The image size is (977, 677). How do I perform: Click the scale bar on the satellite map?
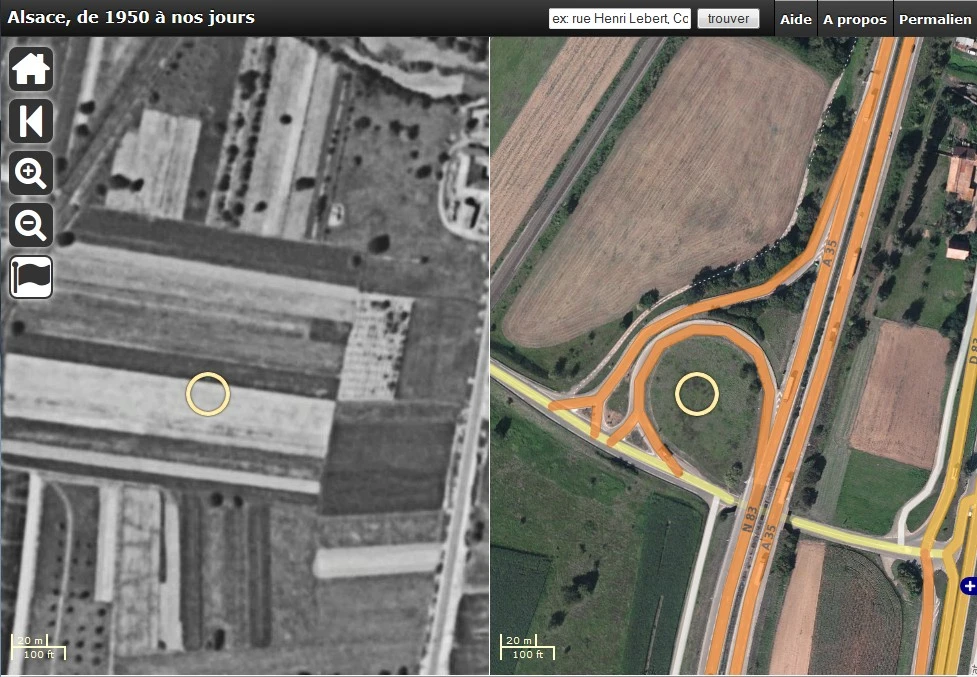tap(527, 647)
